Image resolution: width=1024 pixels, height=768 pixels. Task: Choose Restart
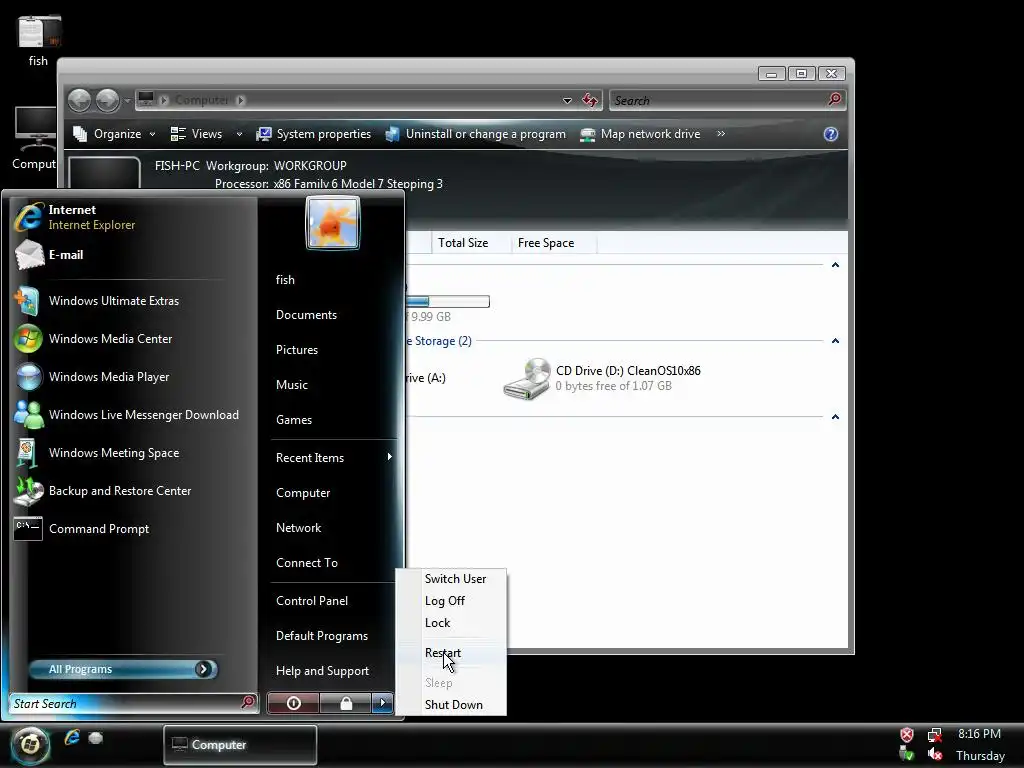coord(443,653)
